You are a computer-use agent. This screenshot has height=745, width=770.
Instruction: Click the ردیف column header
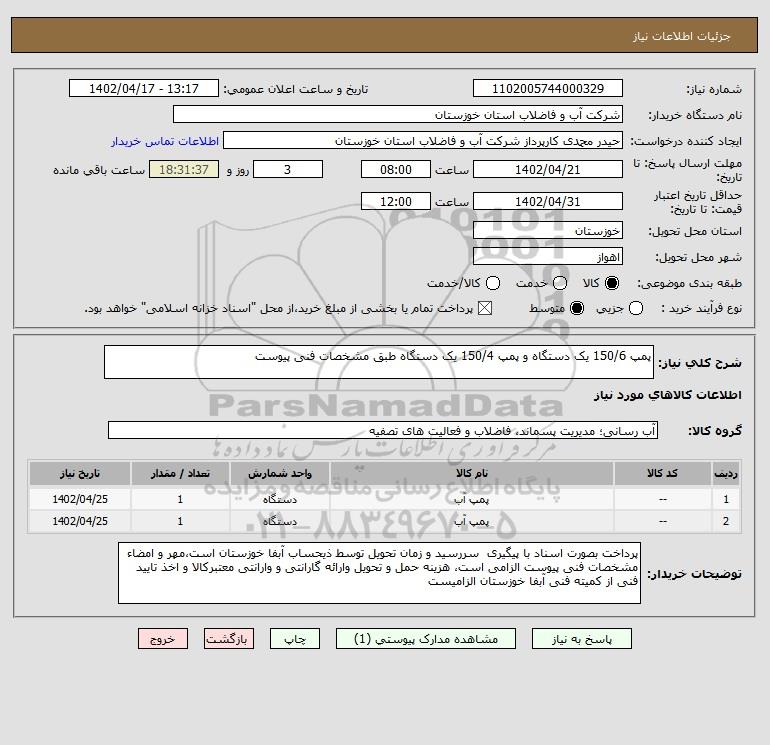pos(726,473)
